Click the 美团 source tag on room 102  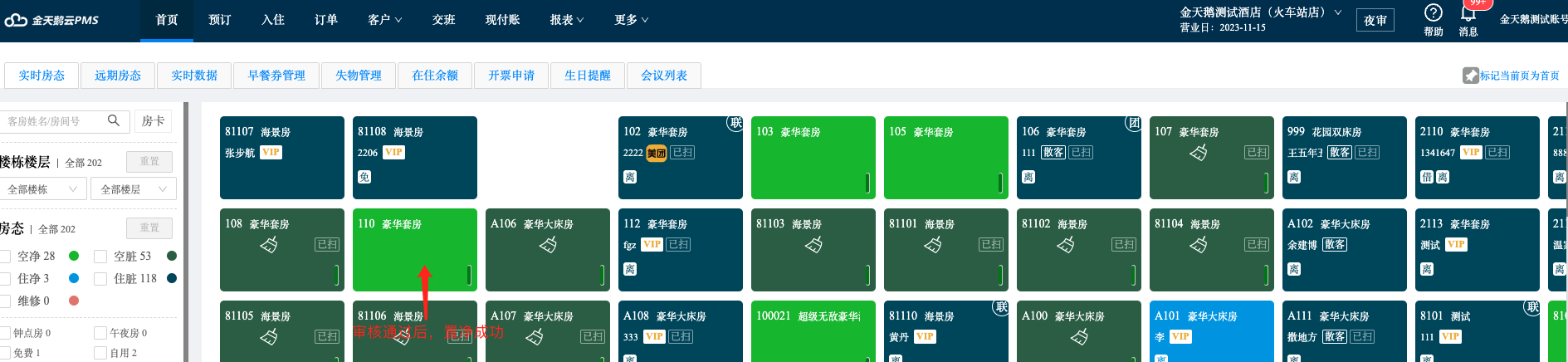(656, 153)
